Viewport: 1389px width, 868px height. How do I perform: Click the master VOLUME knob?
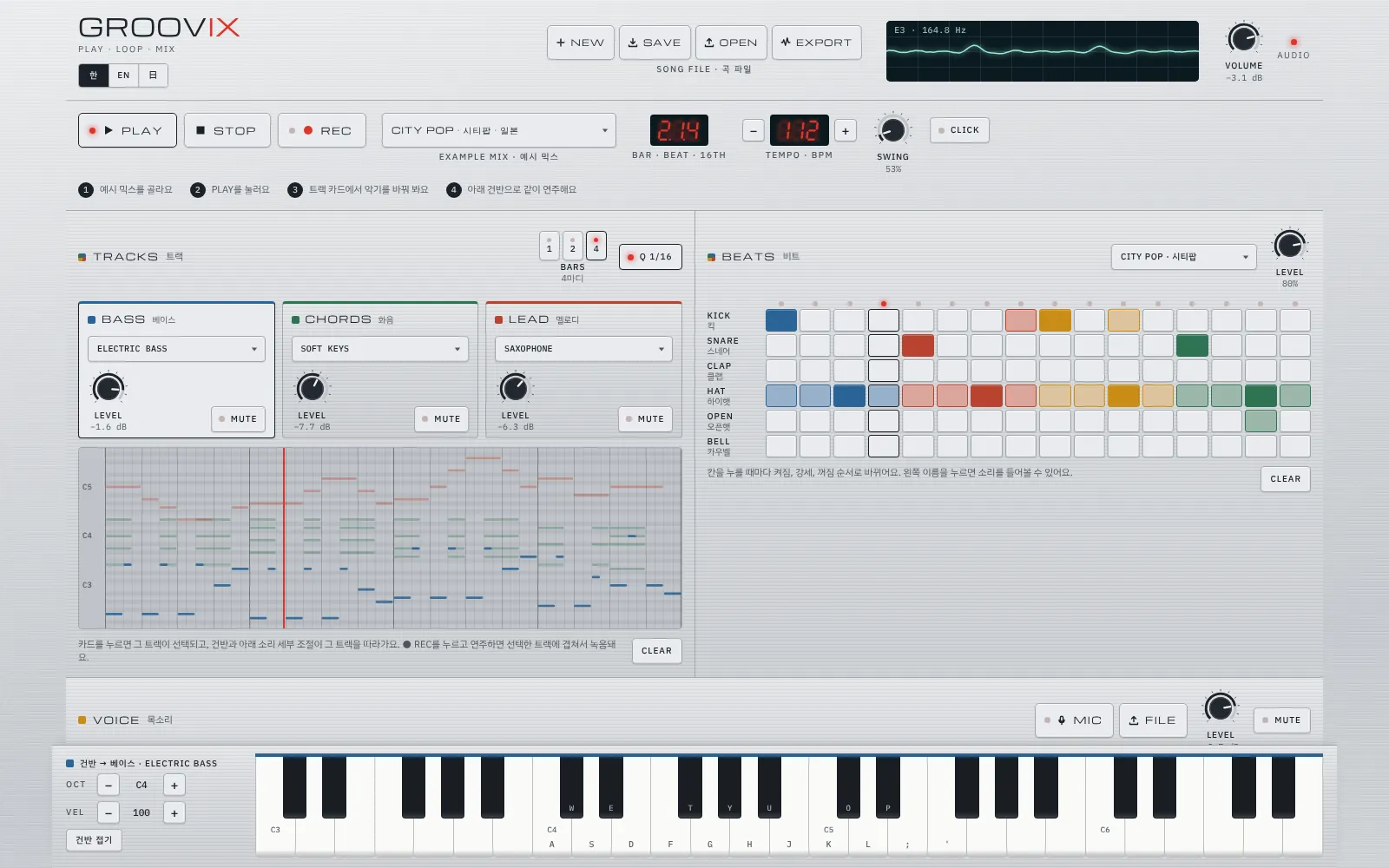point(1243,39)
